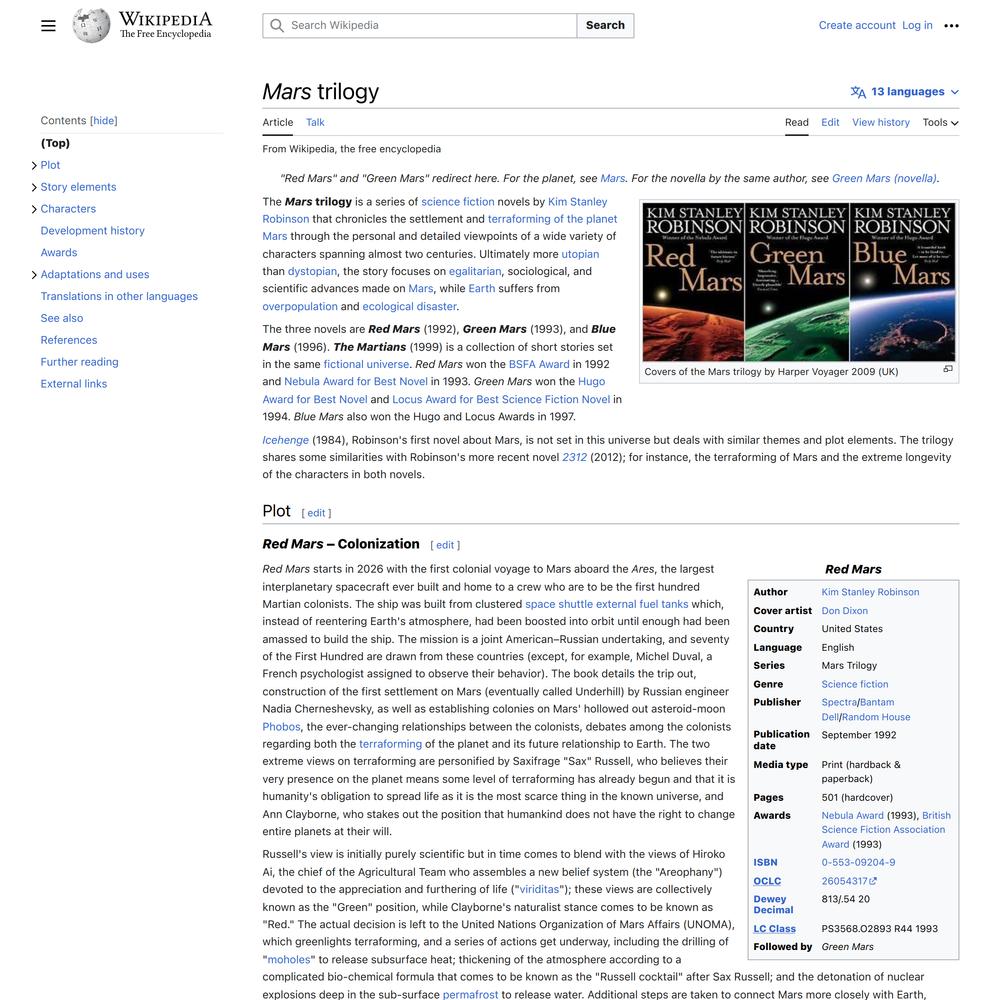The height and width of the screenshot is (1000, 1000).
Task: Open Locus Award for Best Science Fiction Novel
Action: 501,399
